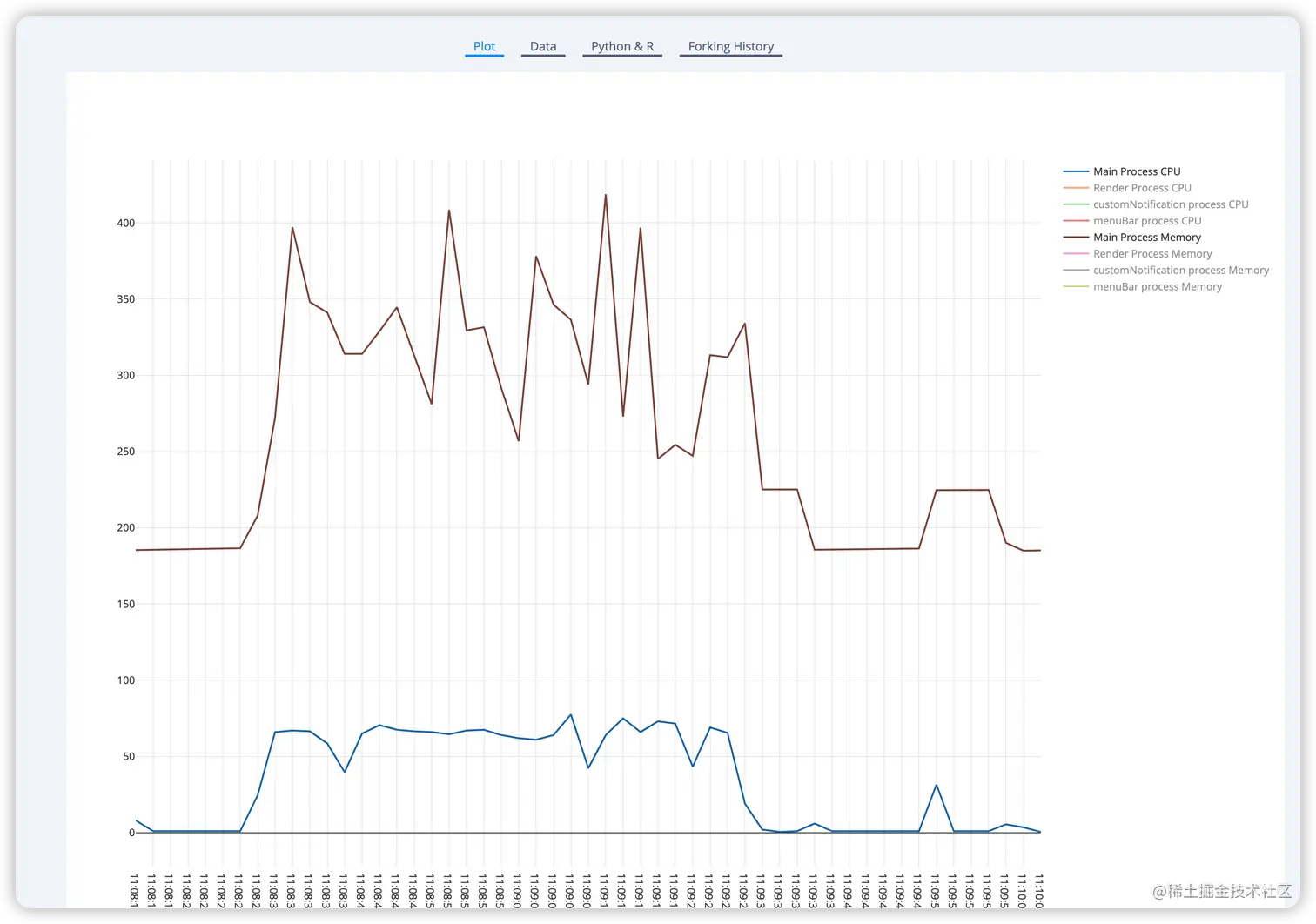
Task: Show Render Process Memory trace
Action: click(1152, 254)
